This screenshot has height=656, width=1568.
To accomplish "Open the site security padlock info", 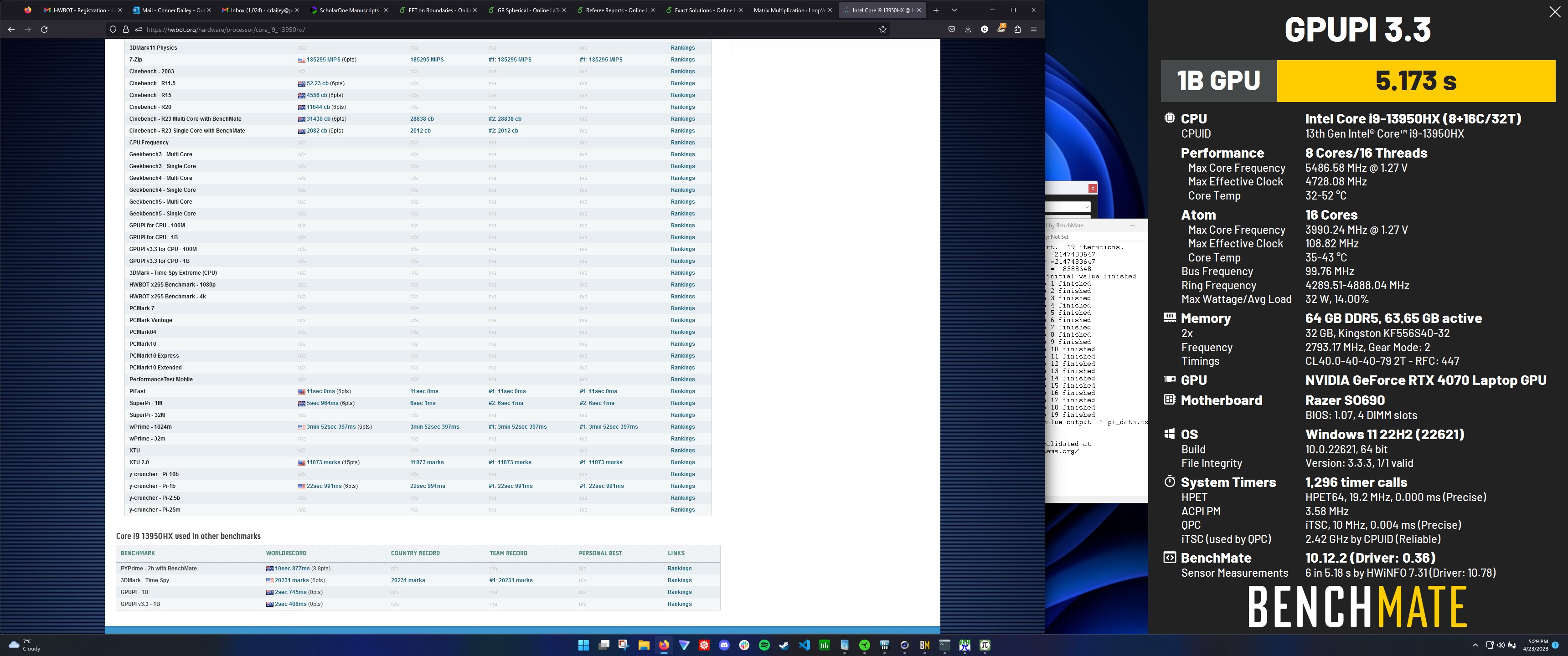I will (125, 29).
